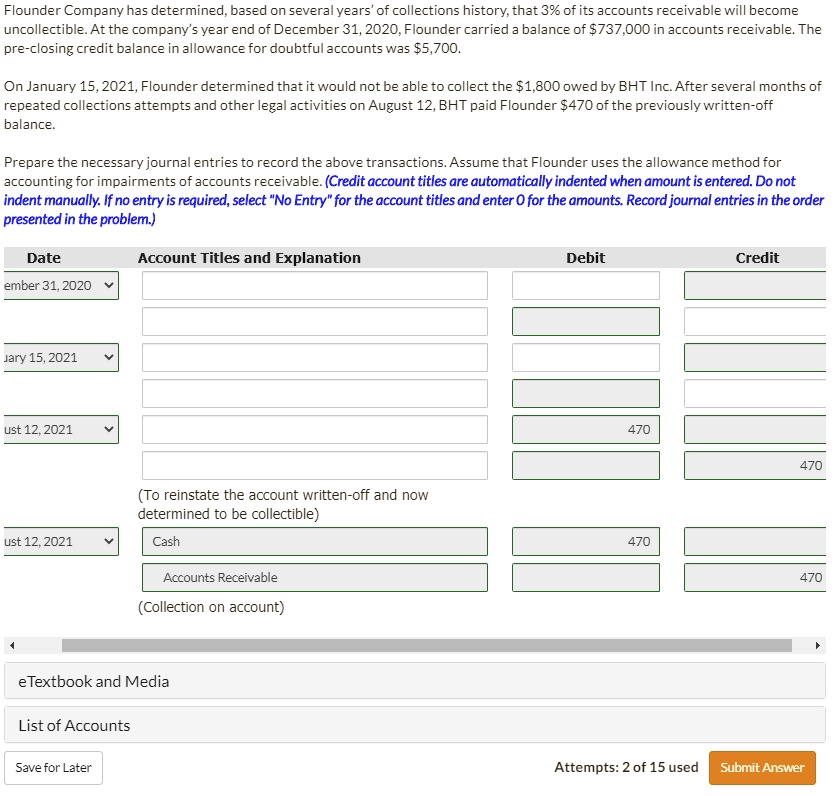Select debit field in January 15 first row
Viewport: 839px width, 796px height.
coord(585,357)
